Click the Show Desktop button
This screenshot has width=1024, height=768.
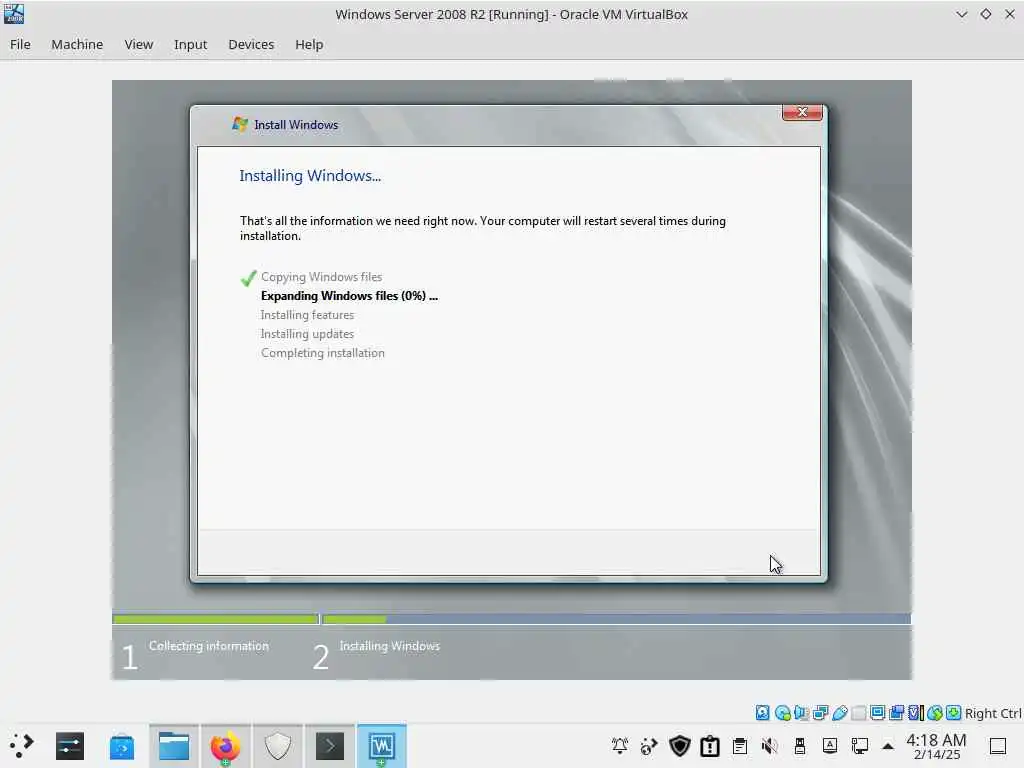coord(998,746)
